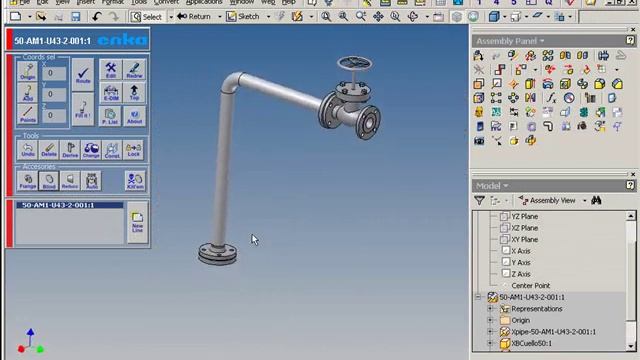This screenshot has width=640, height=360.
Task: Click the Route checkmark button
Action: [83, 74]
